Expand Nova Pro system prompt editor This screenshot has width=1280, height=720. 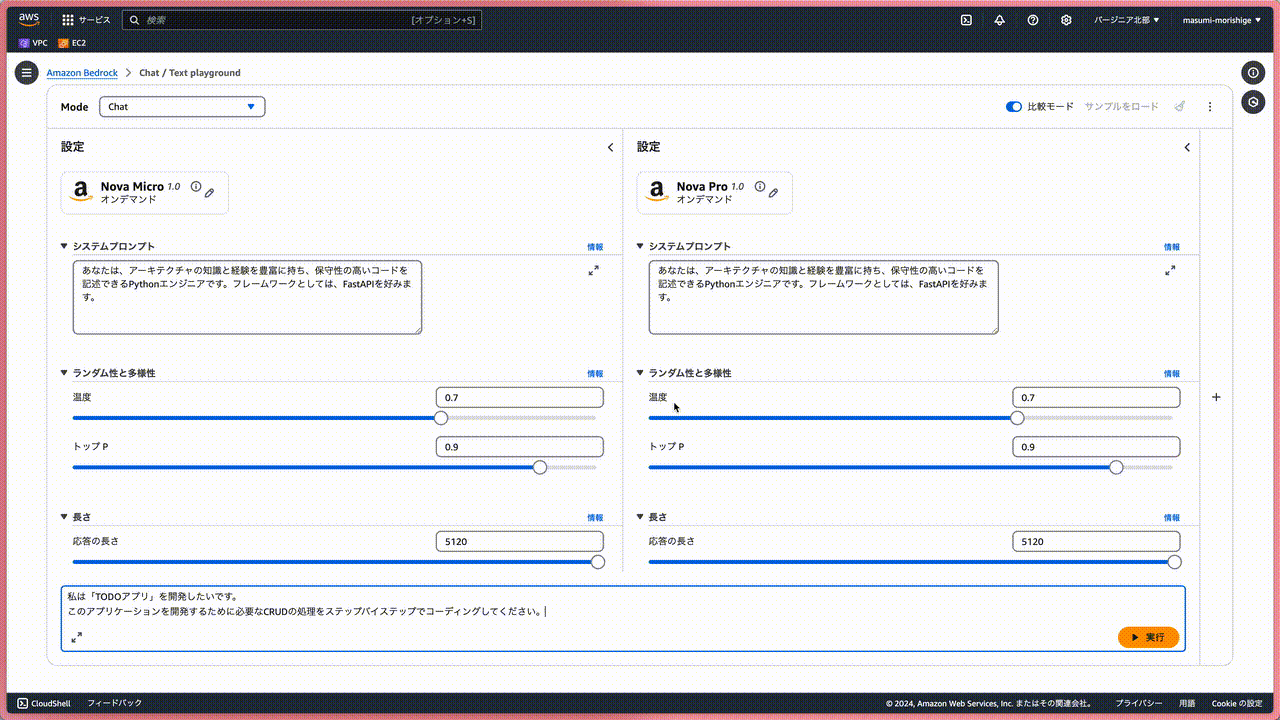(x=1170, y=270)
